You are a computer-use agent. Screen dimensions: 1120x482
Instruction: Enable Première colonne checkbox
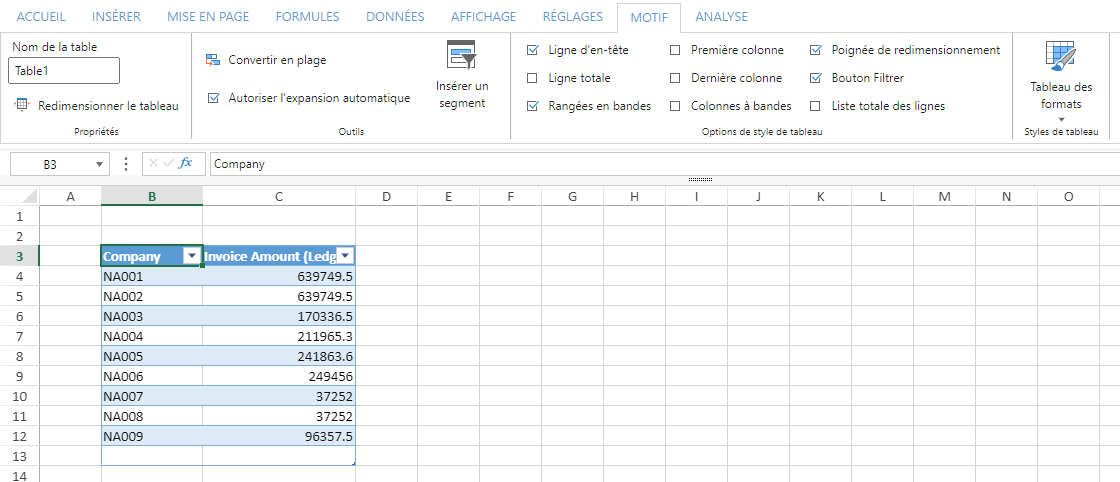click(x=675, y=50)
